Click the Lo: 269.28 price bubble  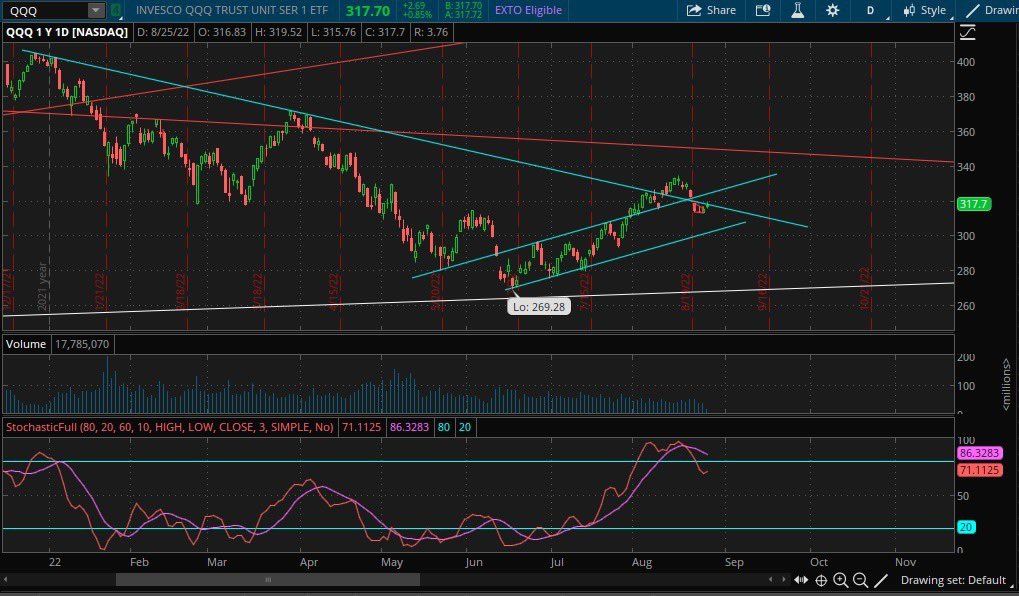pos(539,307)
